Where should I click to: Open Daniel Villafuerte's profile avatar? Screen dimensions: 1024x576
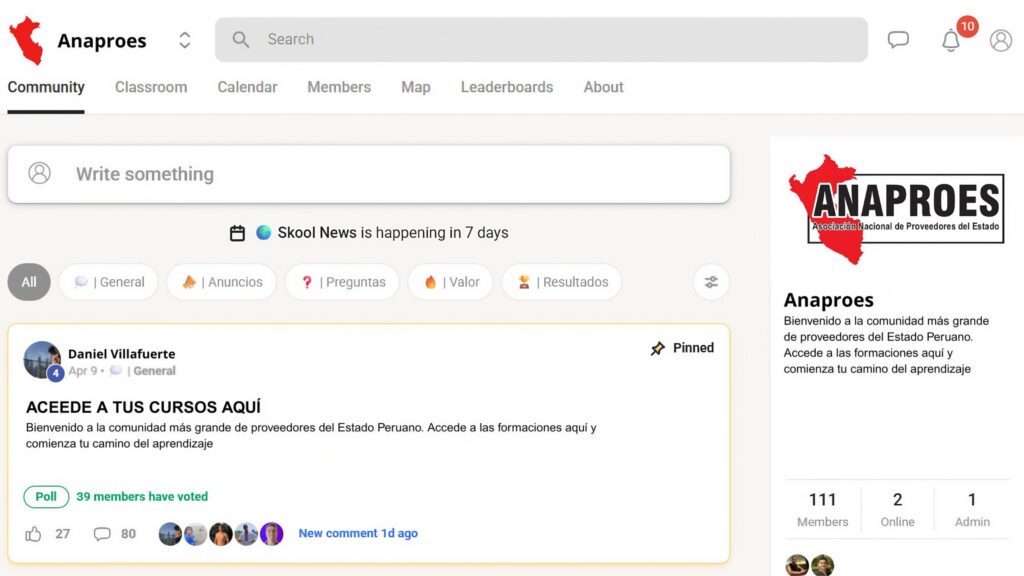42,360
